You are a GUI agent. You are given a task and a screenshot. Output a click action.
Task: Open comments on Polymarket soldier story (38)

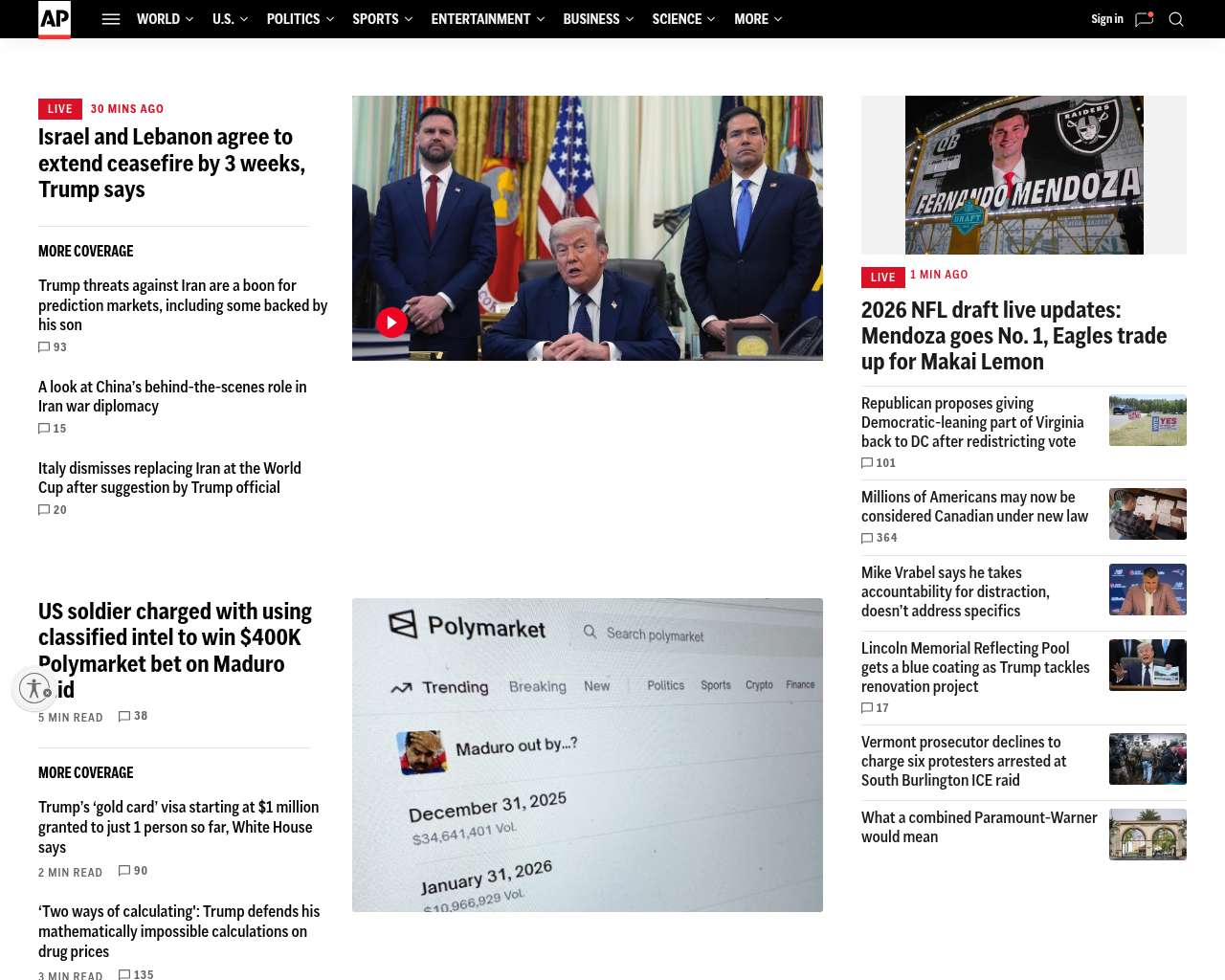coord(133,716)
